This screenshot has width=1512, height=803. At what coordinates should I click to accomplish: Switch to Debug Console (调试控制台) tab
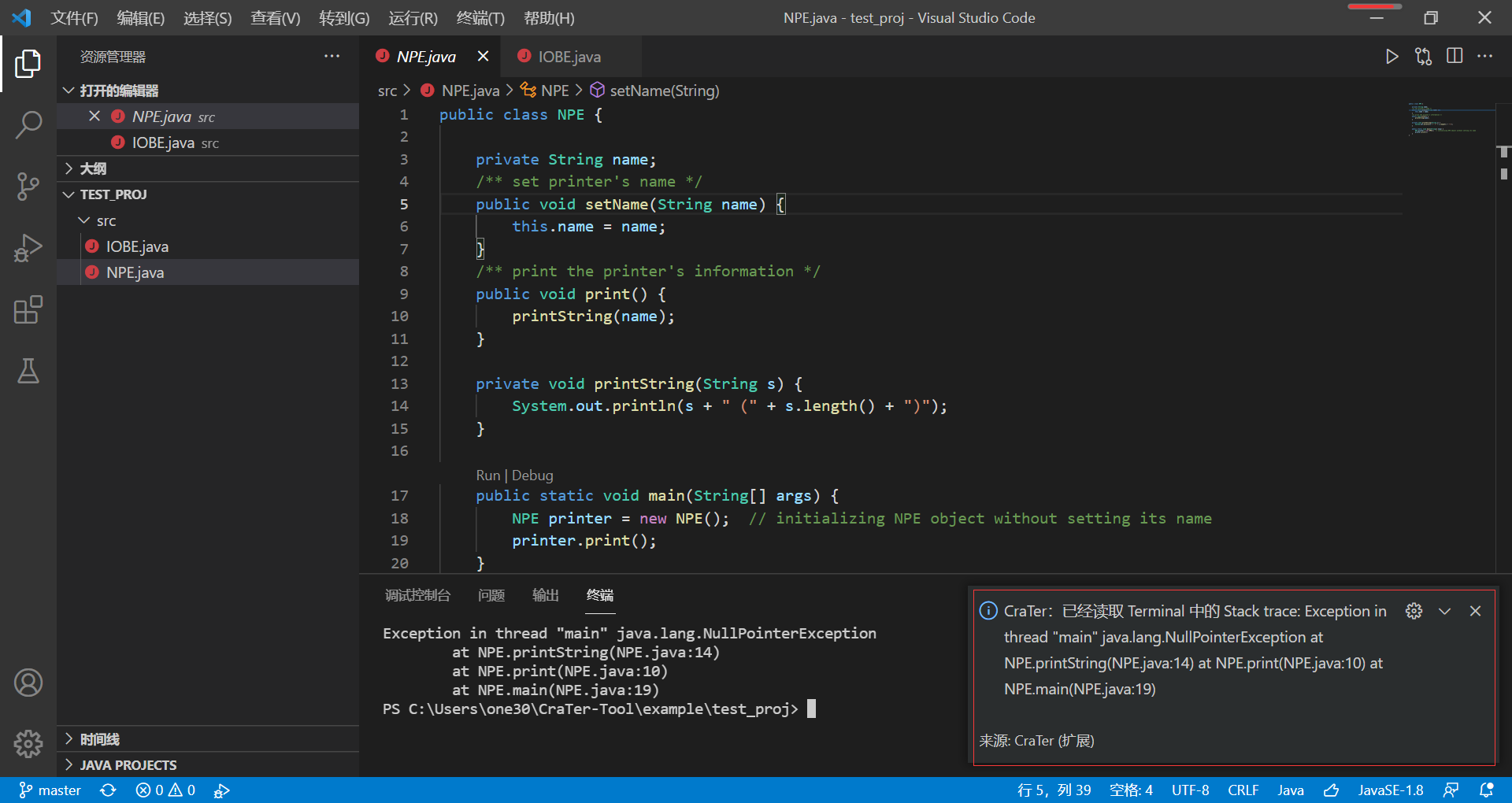click(x=417, y=595)
